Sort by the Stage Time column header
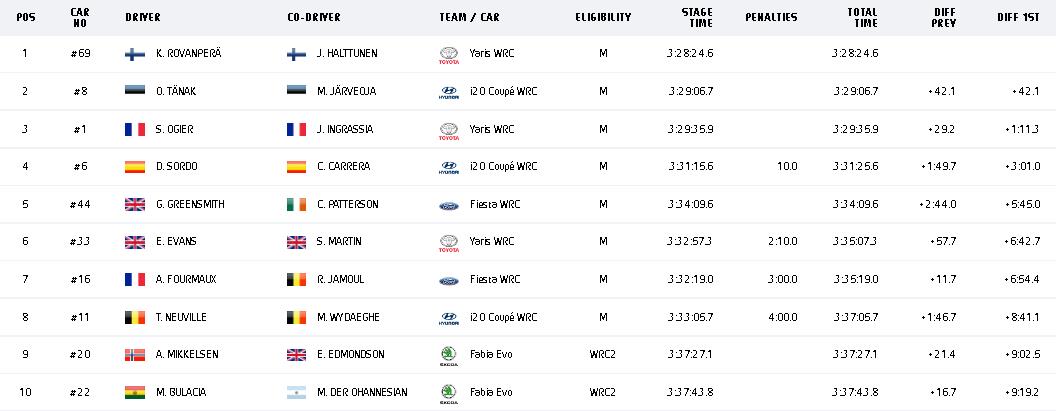This screenshot has width=1056, height=411. click(x=696, y=18)
